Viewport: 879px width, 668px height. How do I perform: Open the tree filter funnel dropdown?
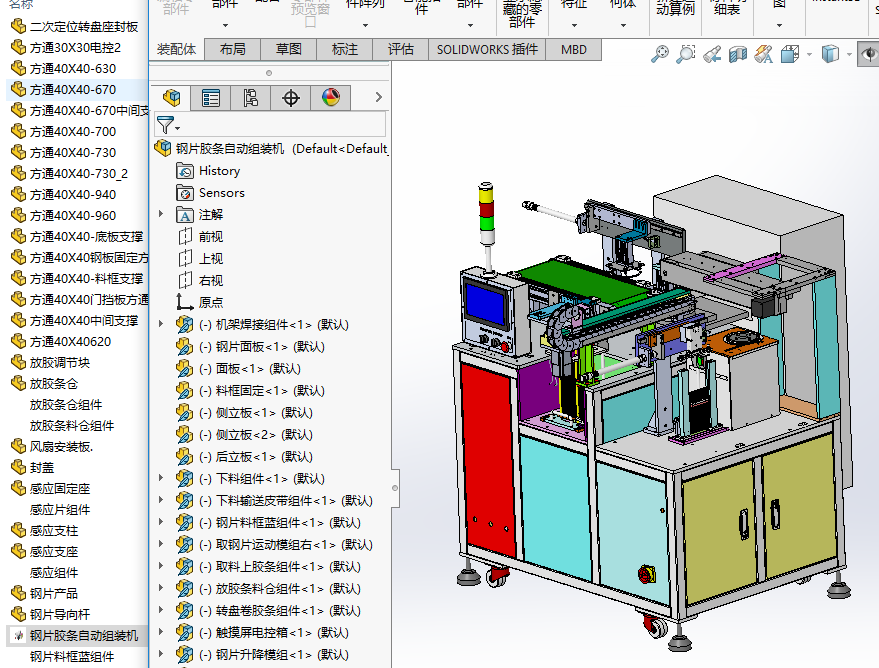tap(168, 124)
